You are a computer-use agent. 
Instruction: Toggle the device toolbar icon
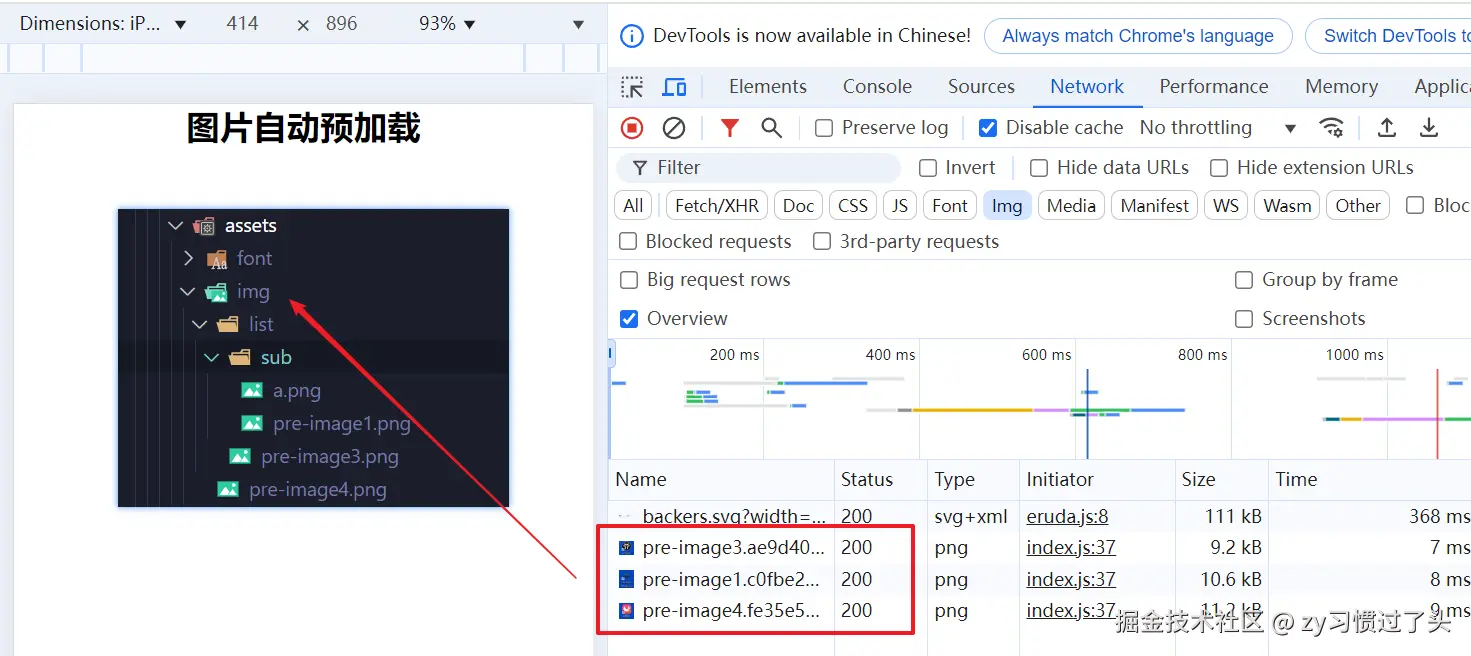[x=675, y=87]
